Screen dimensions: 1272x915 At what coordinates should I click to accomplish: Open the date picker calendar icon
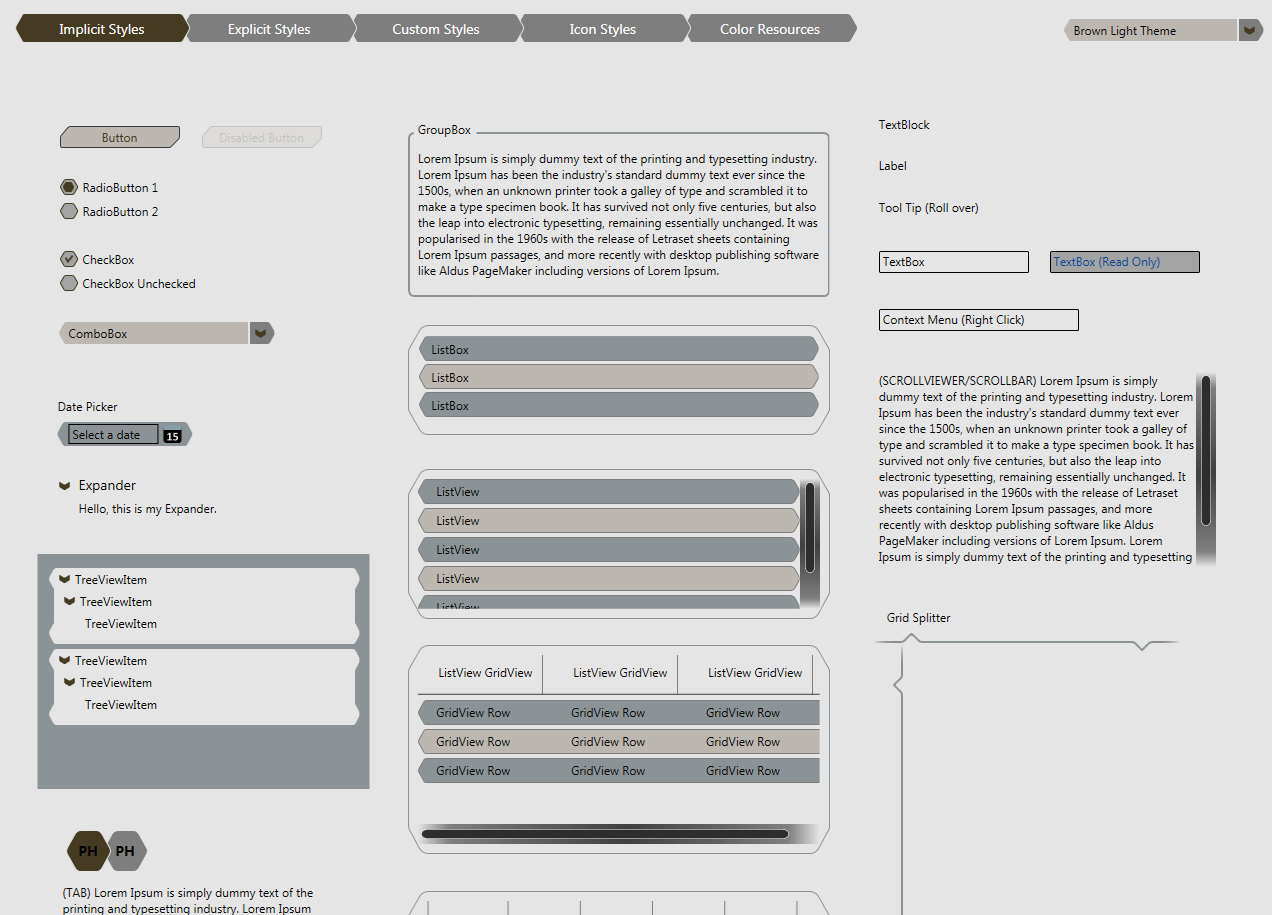tap(172, 436)
